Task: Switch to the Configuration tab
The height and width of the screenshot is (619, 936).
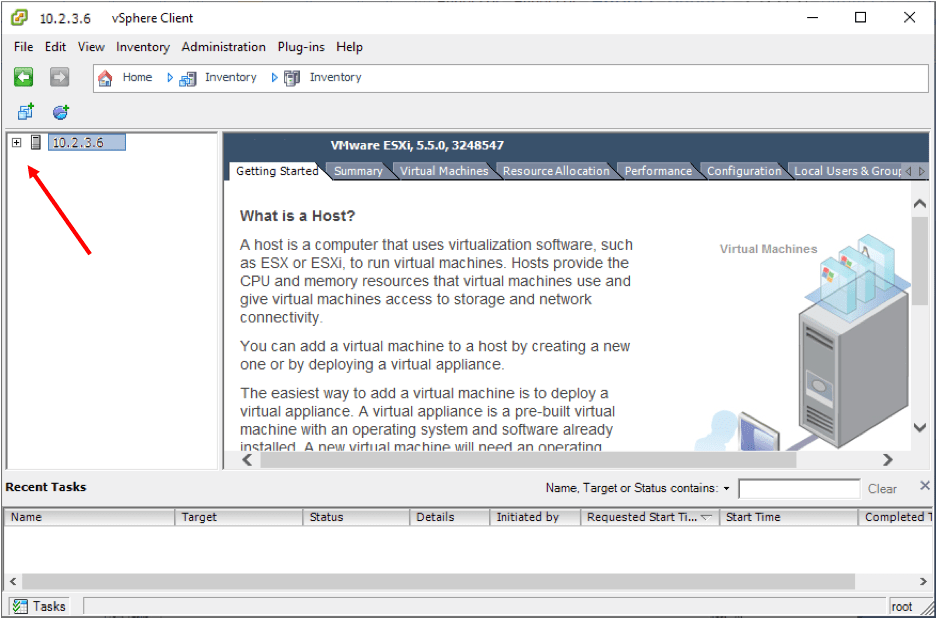Action: pyautogui.click(x=744, y=171)
